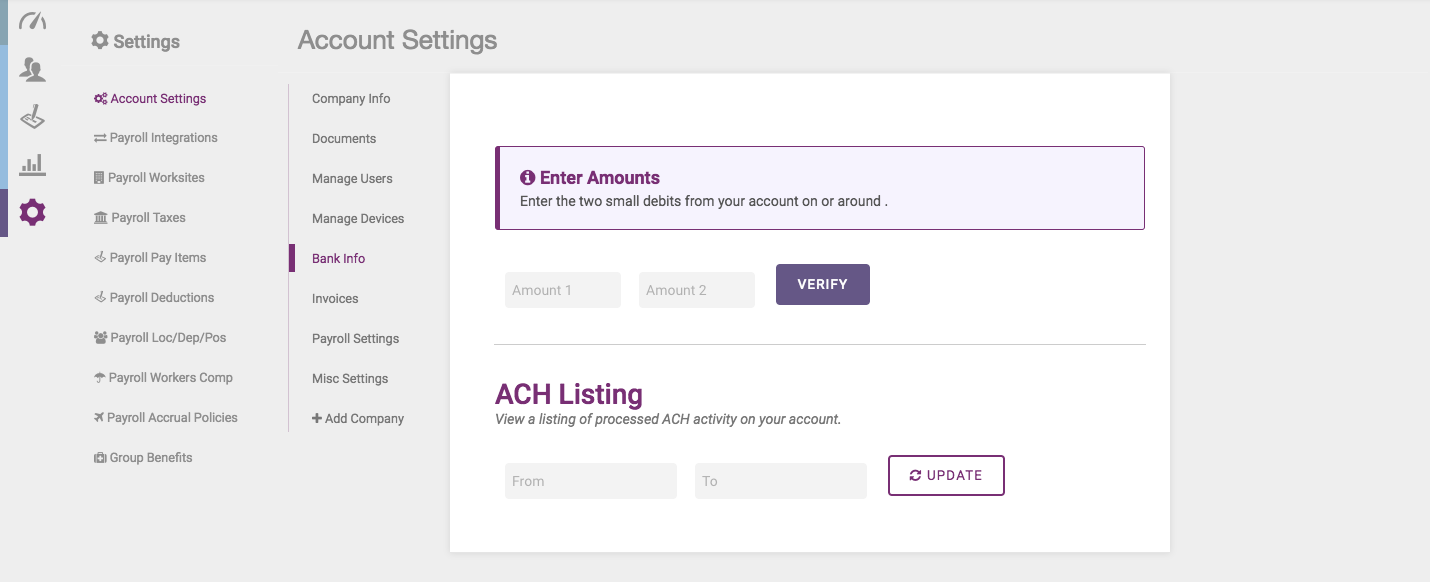Open the reports bar chart icon
Viewport: 1430px width, 582px height.
[33, 164]
